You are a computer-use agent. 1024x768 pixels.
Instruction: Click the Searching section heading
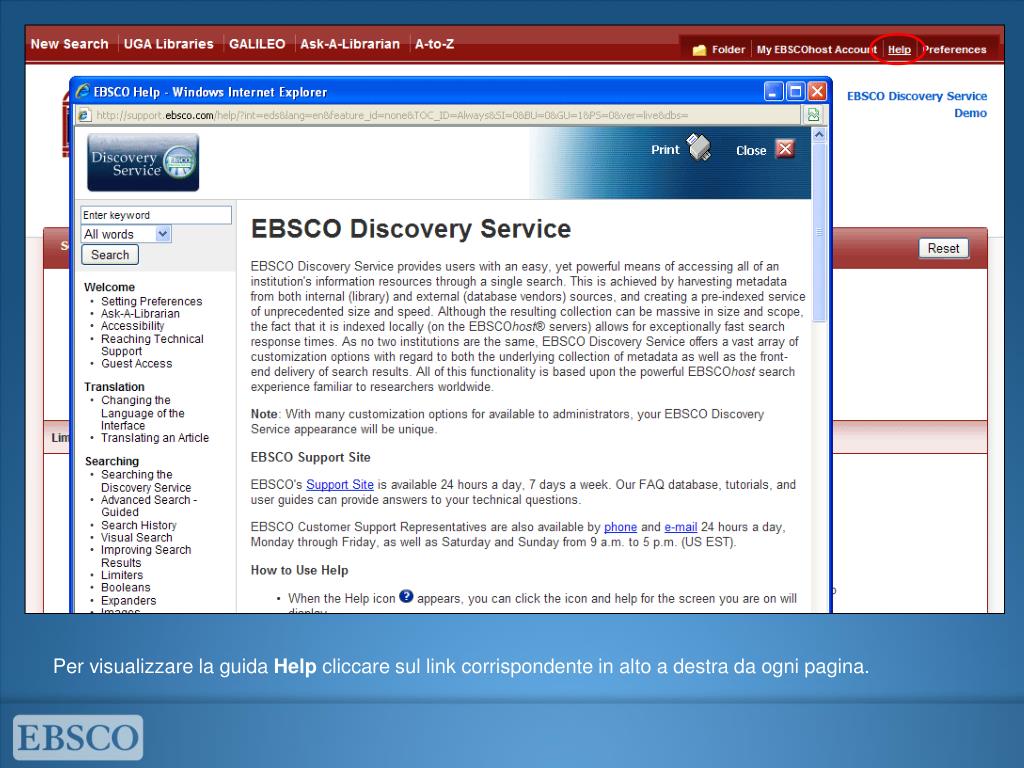point(112,461)
